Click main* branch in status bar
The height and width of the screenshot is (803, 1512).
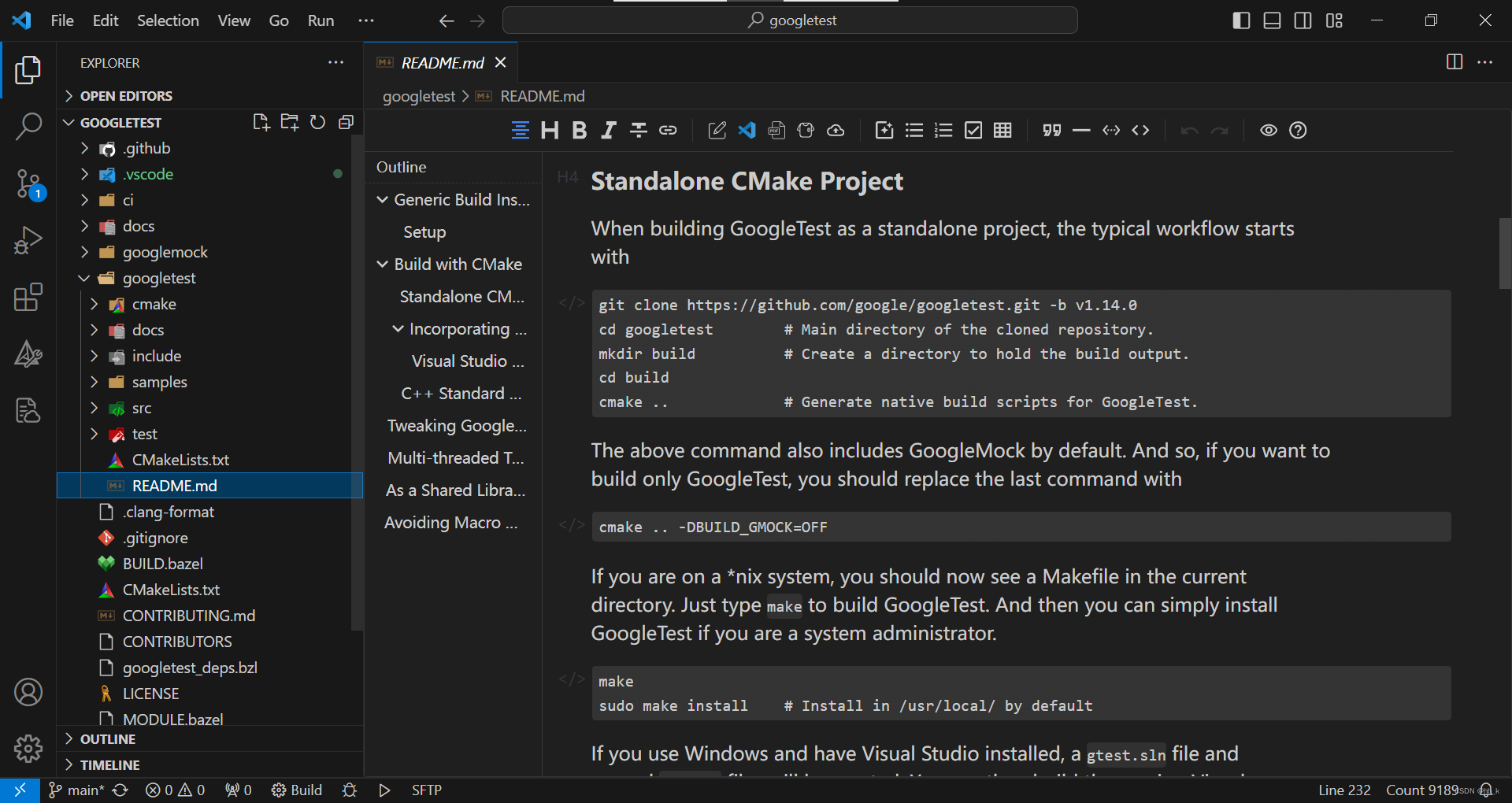76,790
